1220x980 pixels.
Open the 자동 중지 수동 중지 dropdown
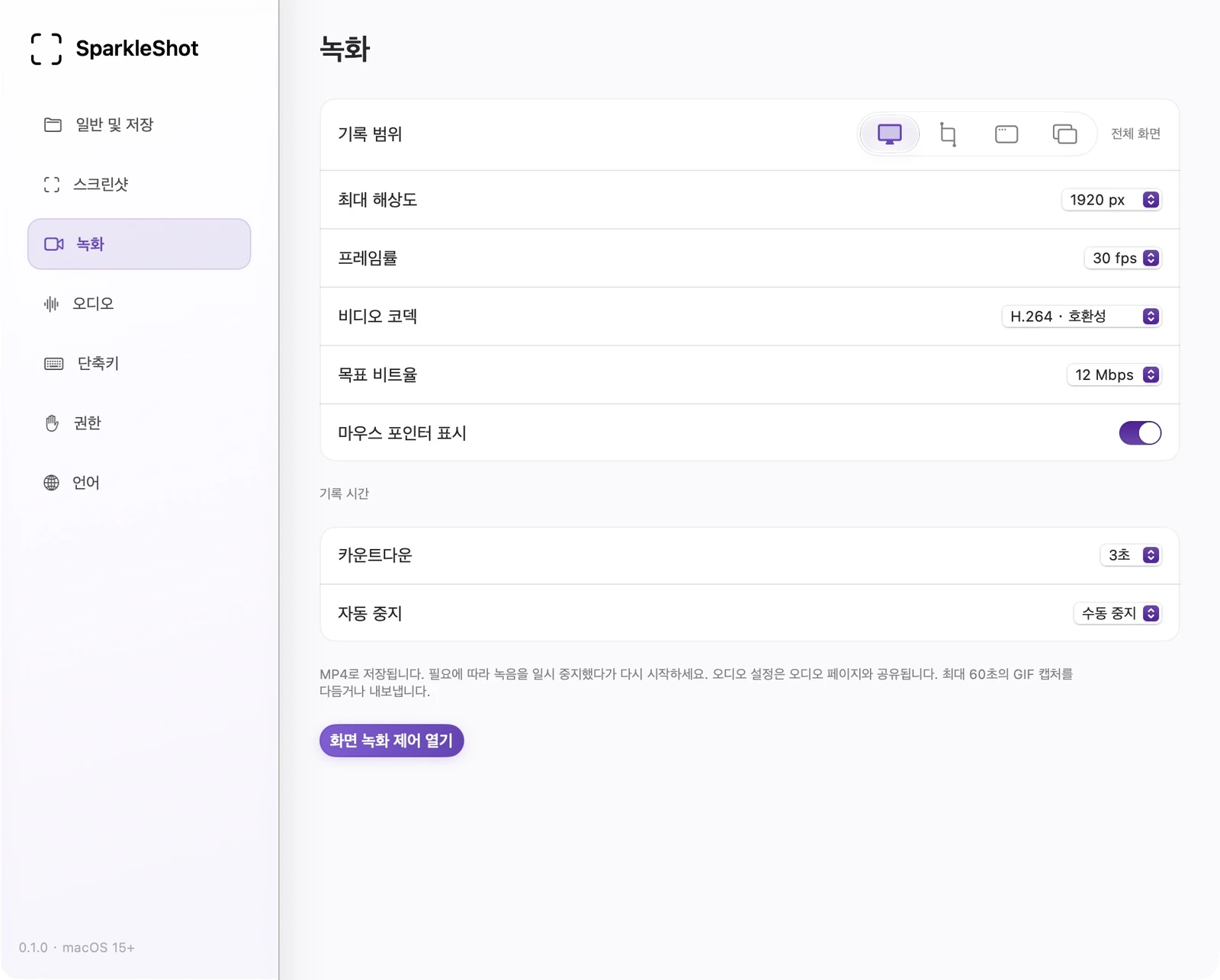(x=1118, y=614)
